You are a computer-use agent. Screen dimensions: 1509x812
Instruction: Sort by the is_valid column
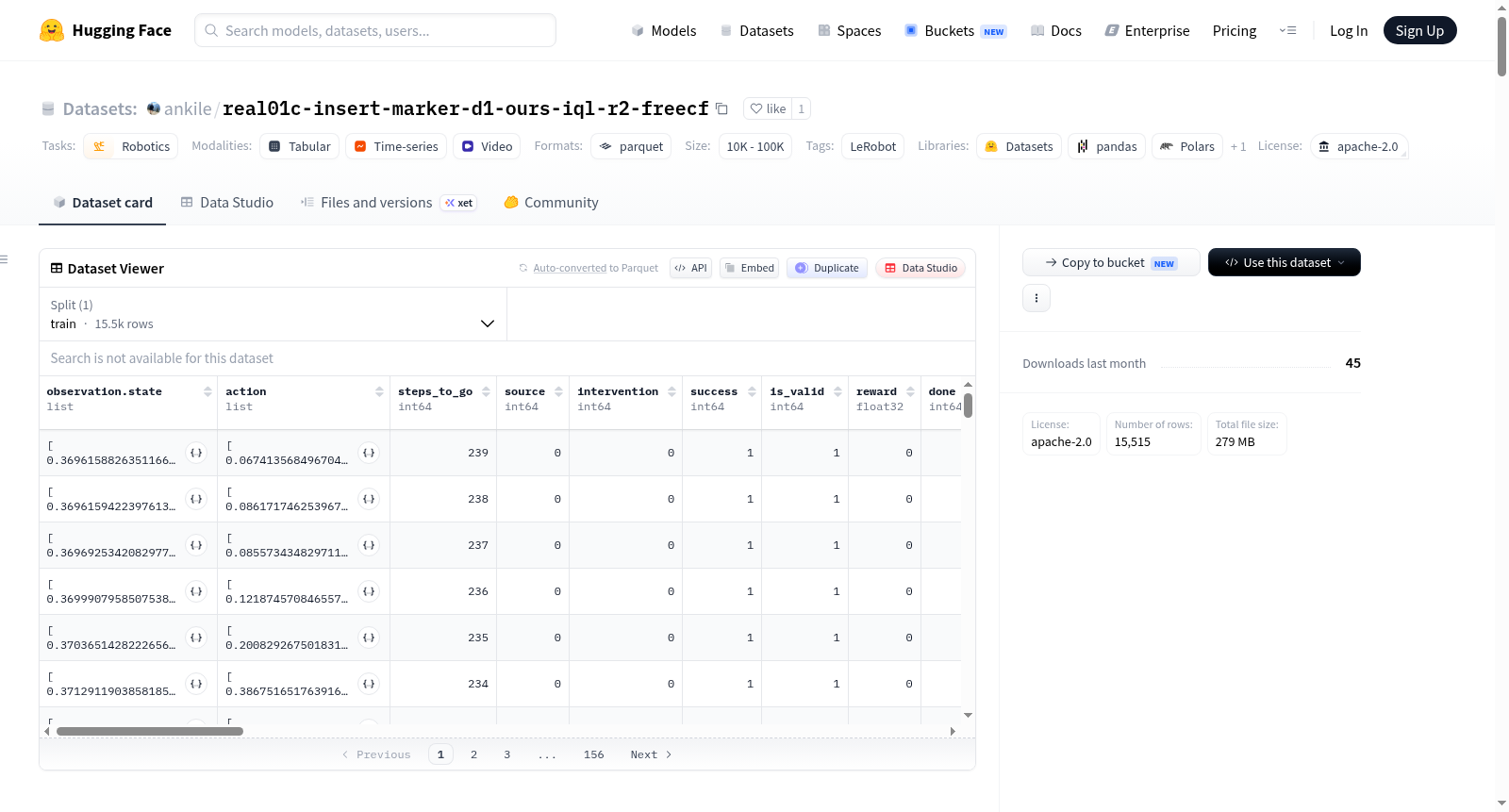(837, 391)
